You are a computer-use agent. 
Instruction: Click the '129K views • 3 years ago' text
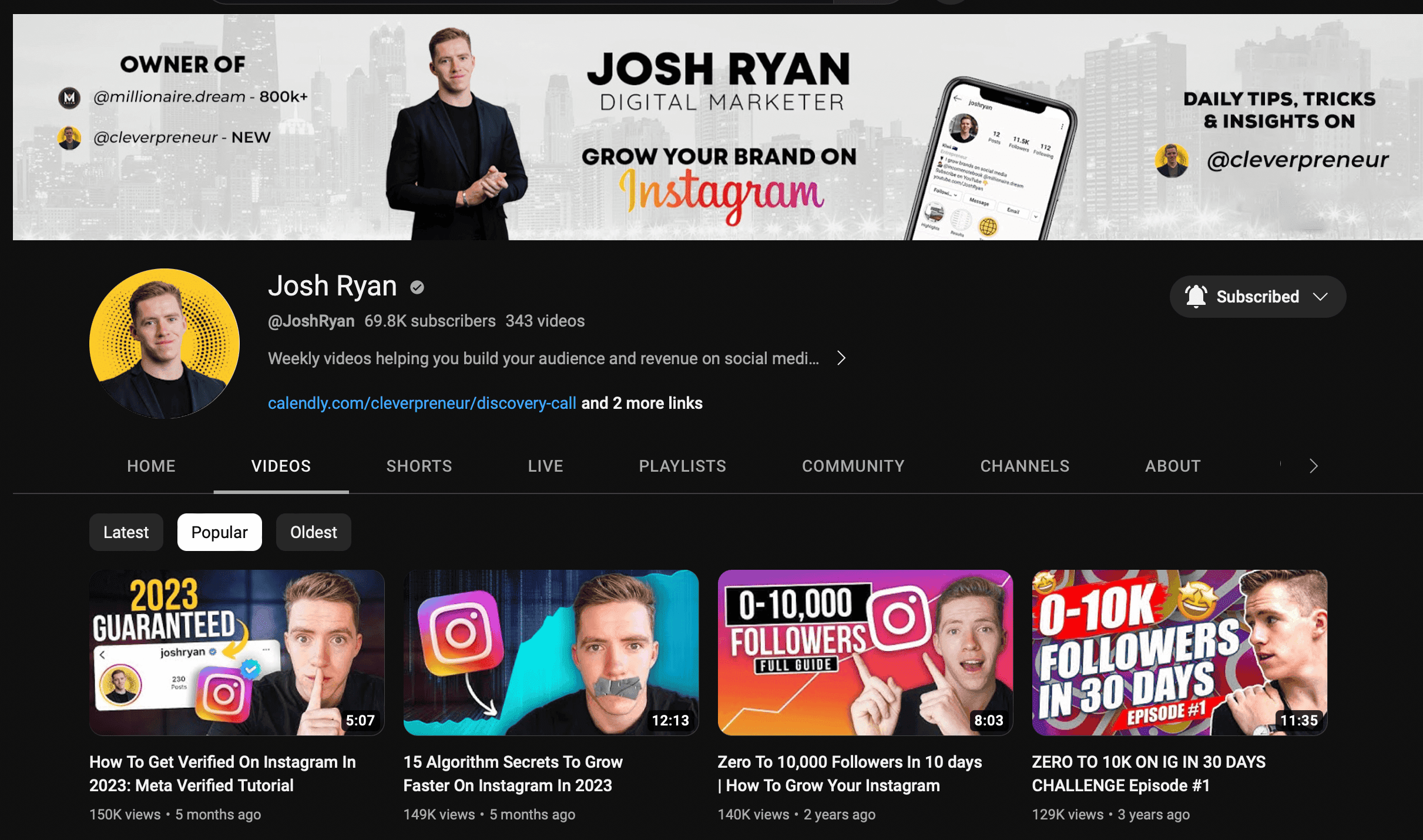tap(1111, 815)
